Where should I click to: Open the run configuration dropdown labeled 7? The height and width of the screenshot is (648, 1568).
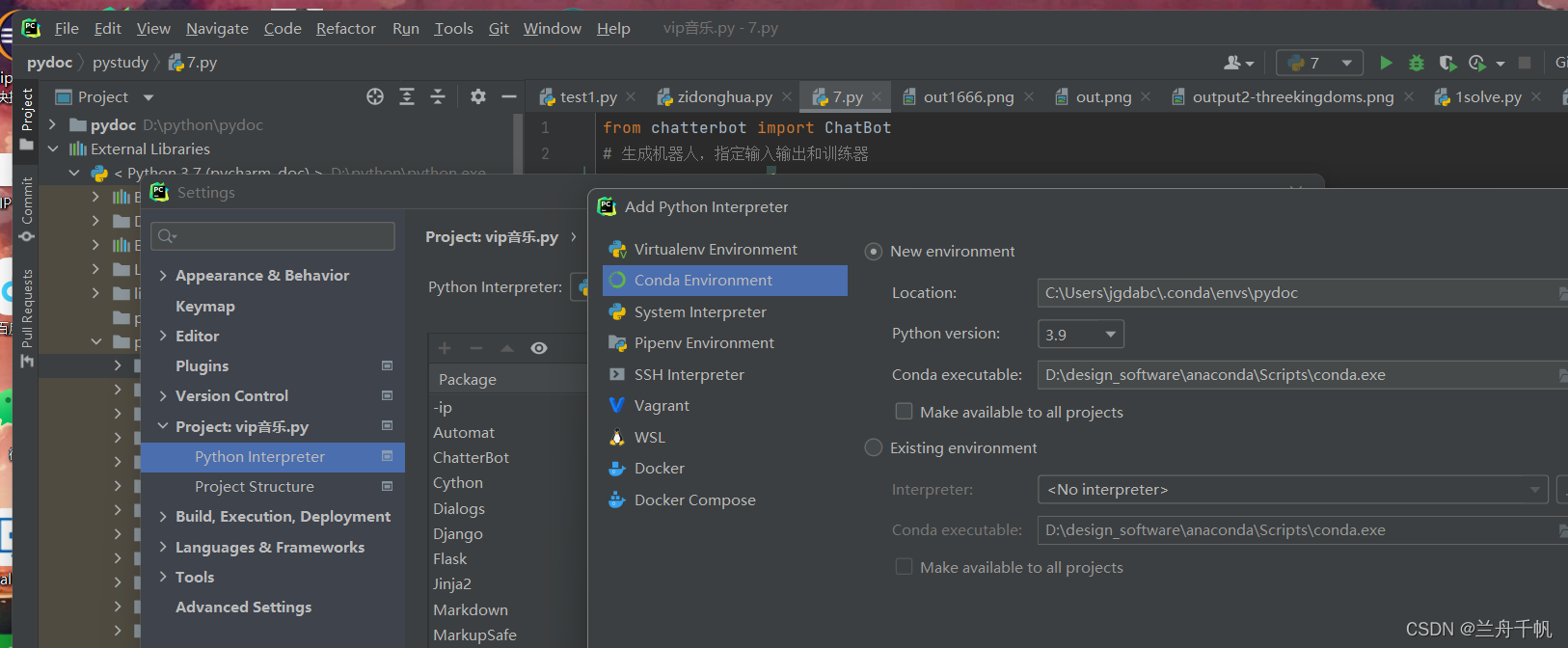(1319, 63)
